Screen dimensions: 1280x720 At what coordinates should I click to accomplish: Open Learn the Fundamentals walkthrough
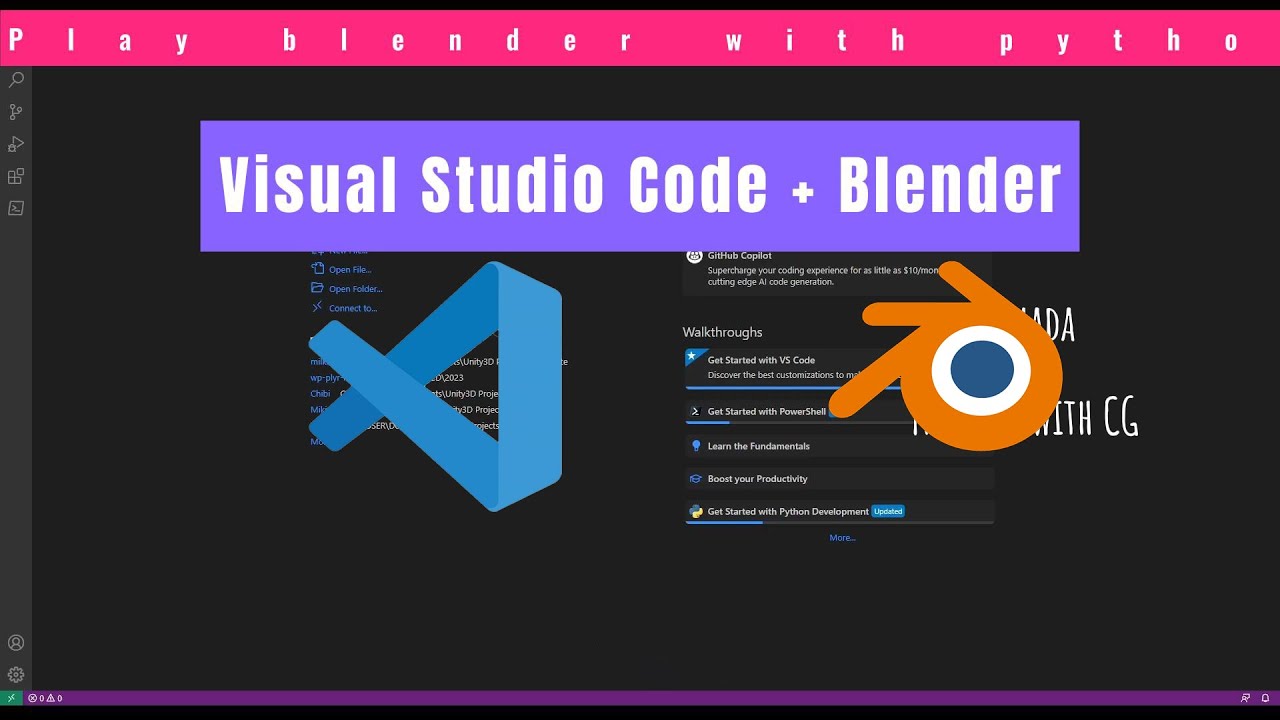pyautogui.click(x=839, y=446)
